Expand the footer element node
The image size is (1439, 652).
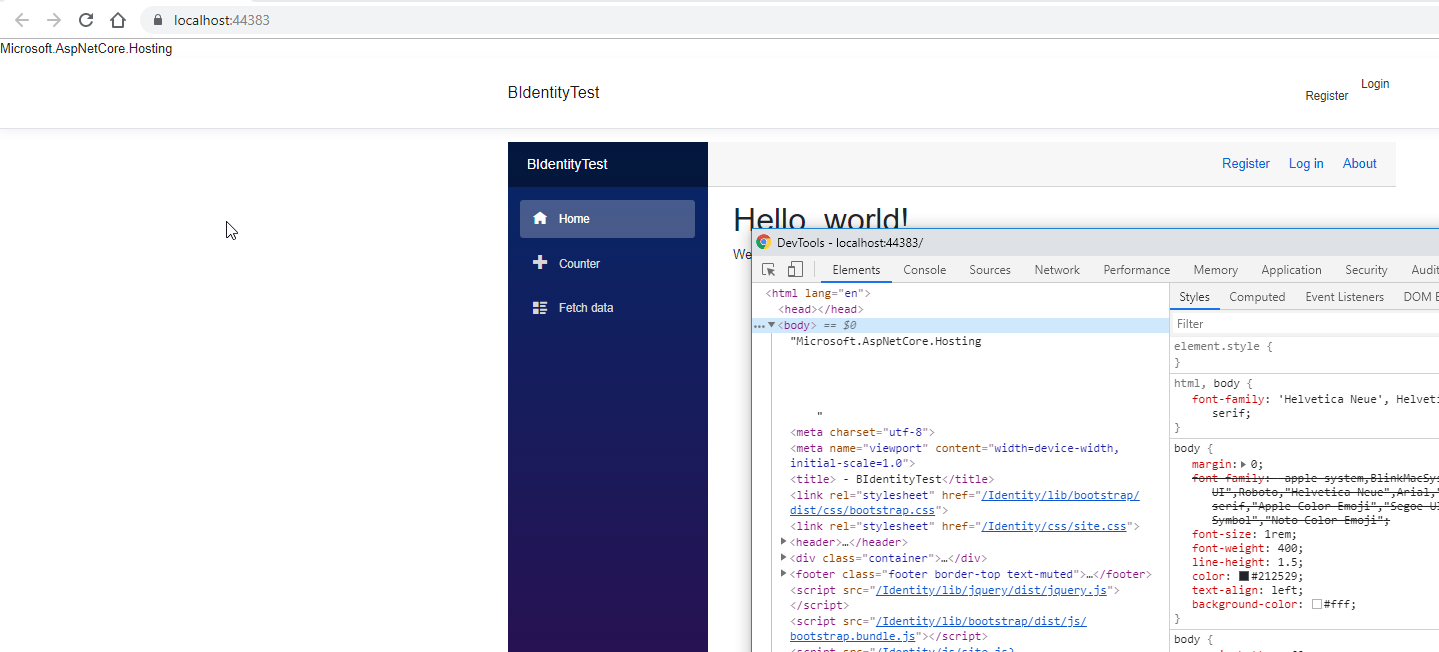784,574
